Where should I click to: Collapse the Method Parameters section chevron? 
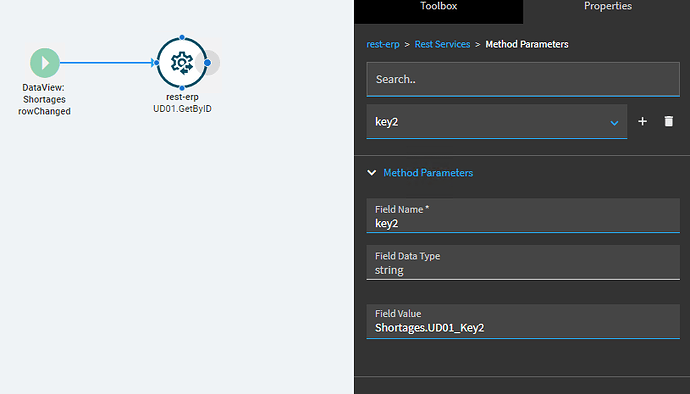(x=371, y=173)
